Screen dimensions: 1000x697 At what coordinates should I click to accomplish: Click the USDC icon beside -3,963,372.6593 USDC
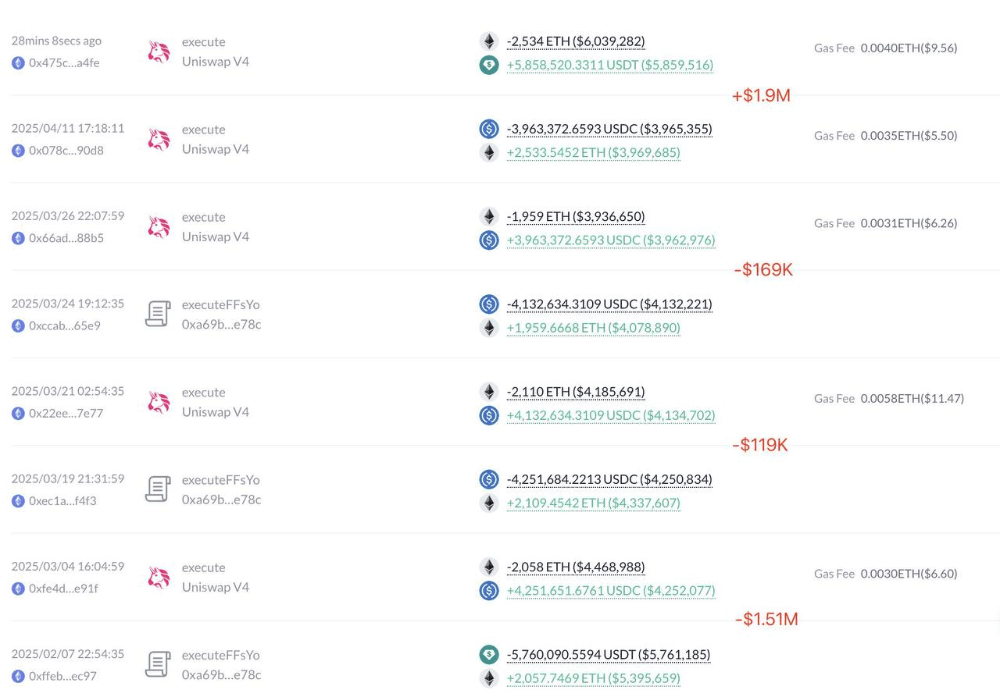point(489,129)
